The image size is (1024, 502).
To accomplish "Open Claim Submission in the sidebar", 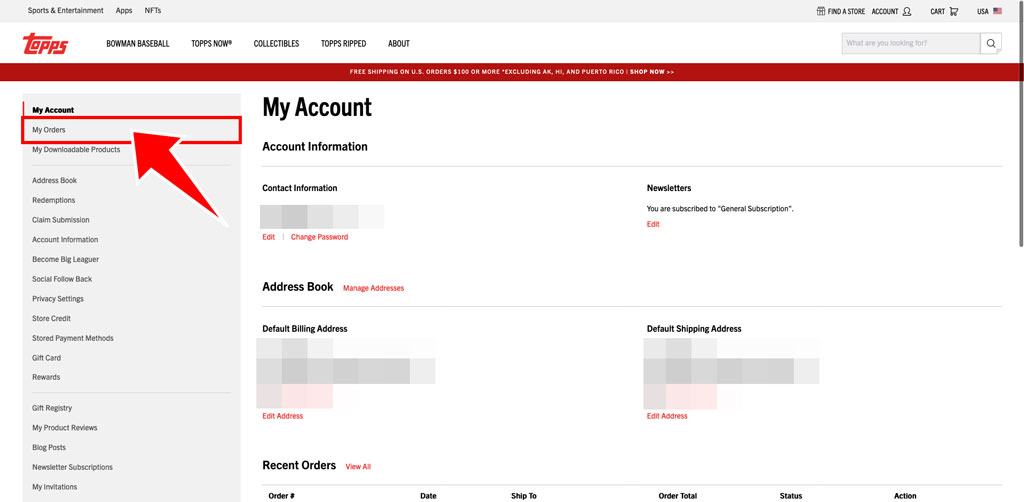I will coord(61,220).
